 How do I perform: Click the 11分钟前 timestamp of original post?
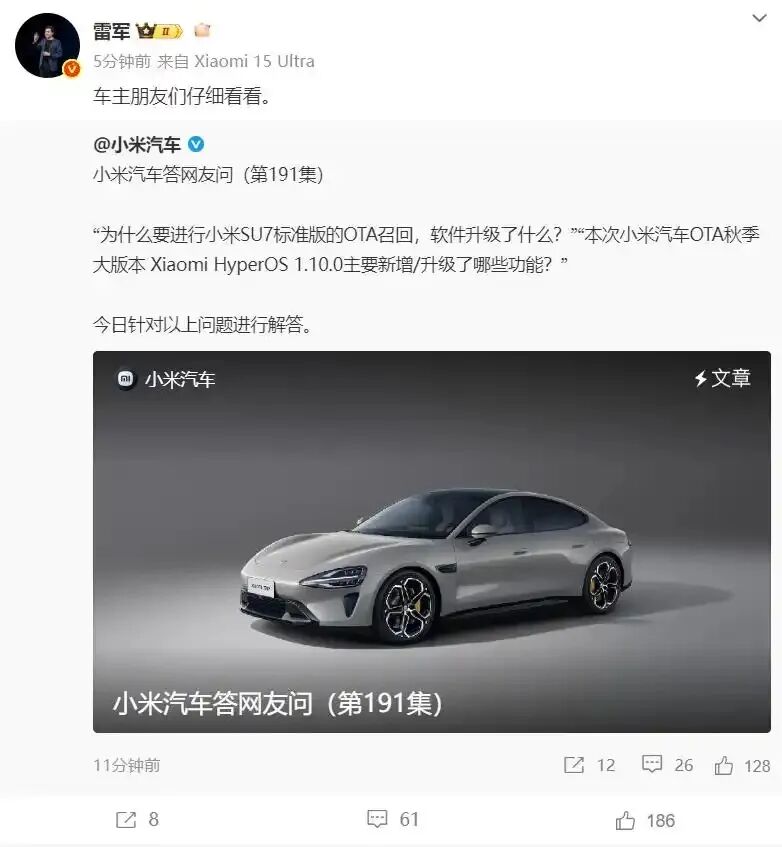pos(126,765)
